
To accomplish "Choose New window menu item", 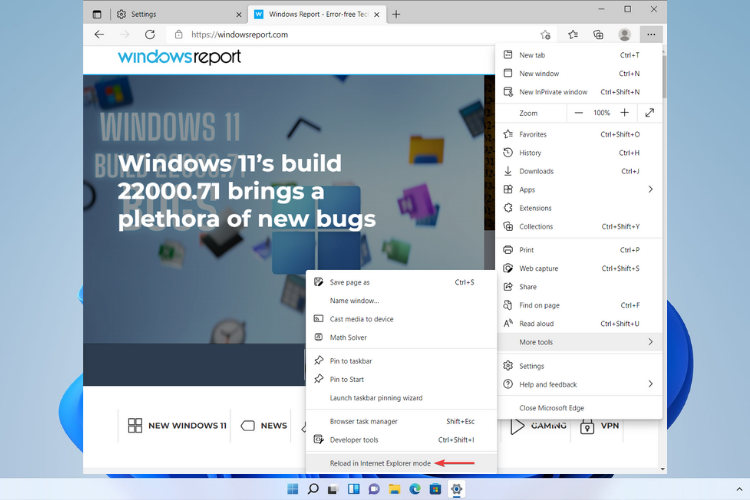I will [x=579, y=73].
